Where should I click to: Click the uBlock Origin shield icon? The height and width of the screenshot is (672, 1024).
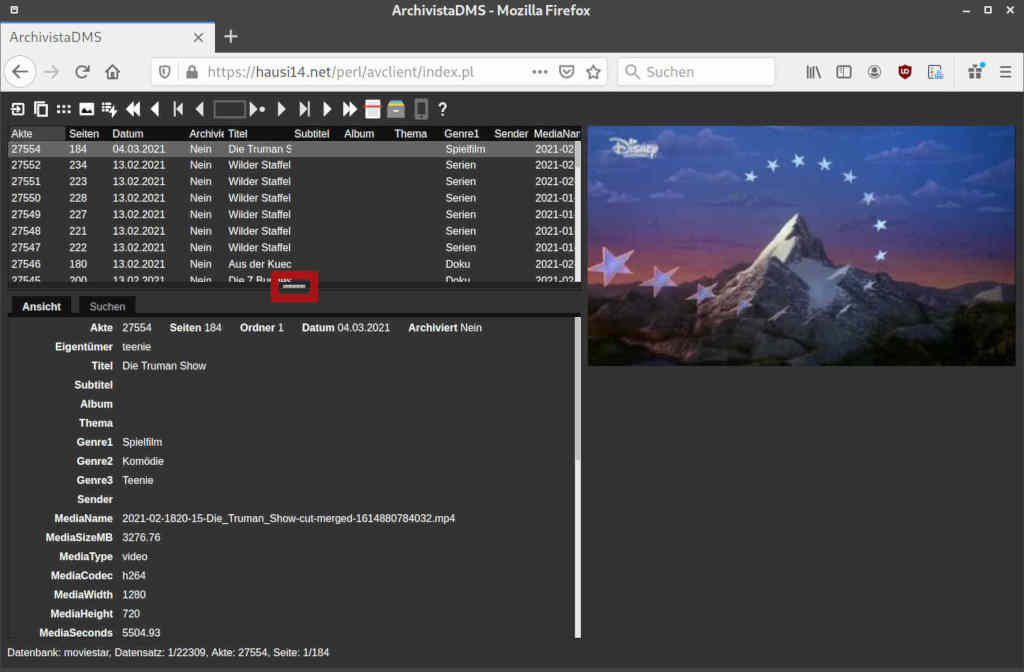[x=904, y=72]
